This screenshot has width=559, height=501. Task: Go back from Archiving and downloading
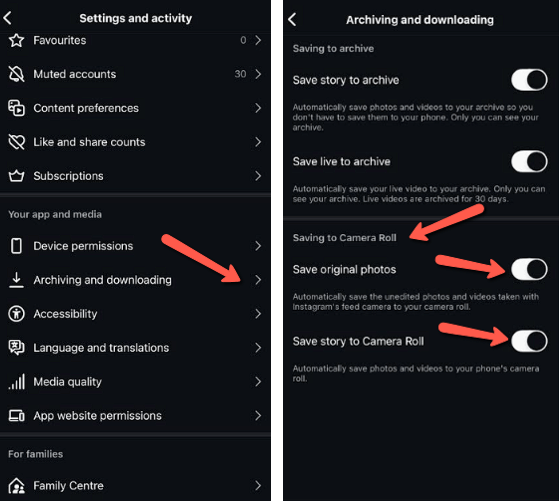point(292,20)
